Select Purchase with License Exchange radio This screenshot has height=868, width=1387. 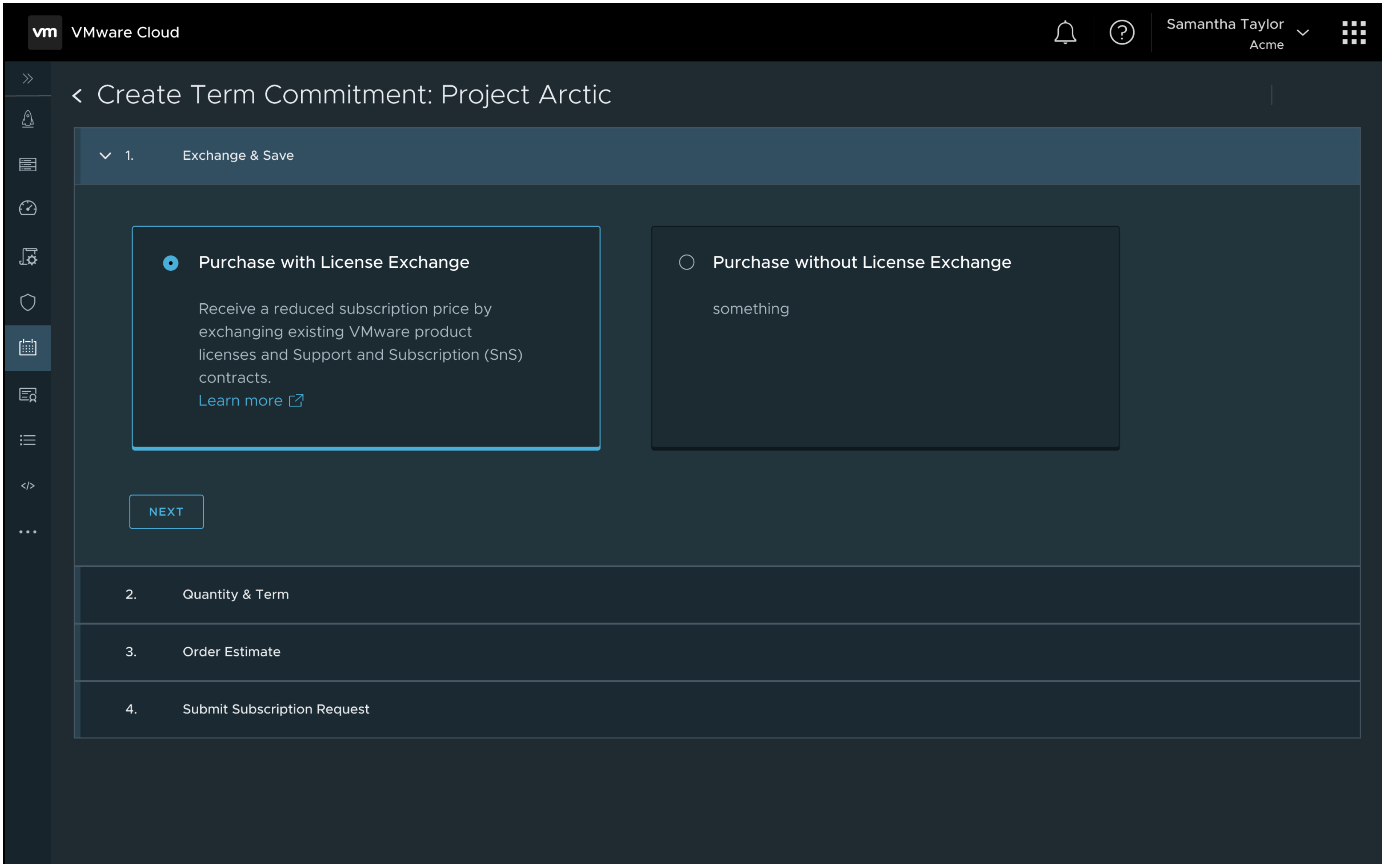point(170,263)
